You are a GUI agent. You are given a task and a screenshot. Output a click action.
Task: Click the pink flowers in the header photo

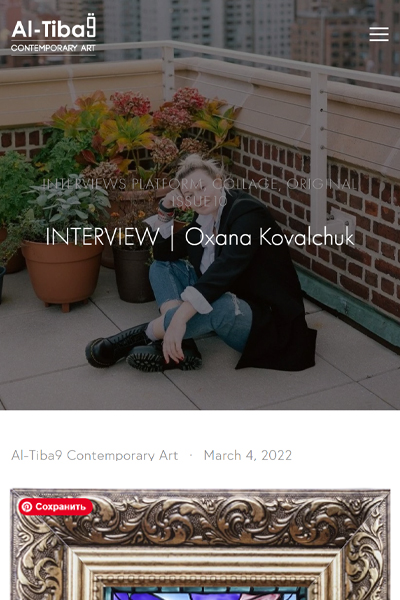(130, 103)
